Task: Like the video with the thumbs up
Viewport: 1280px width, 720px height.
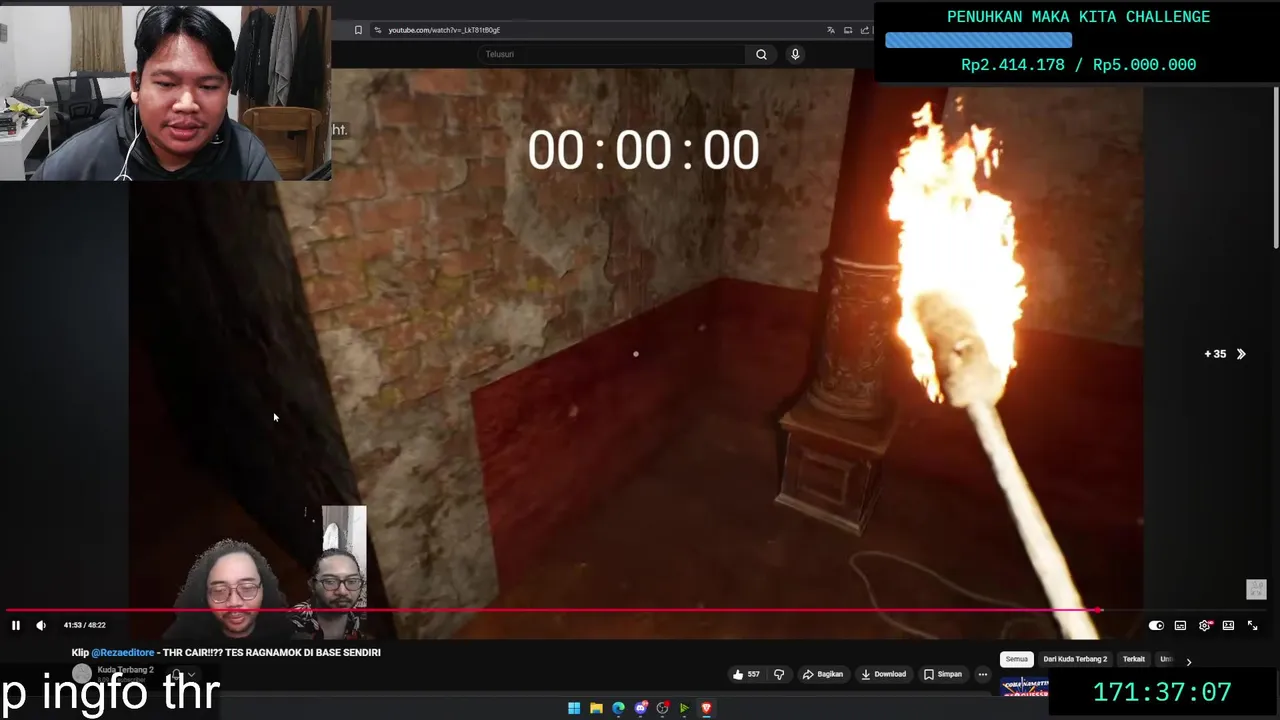Action: 738,674
